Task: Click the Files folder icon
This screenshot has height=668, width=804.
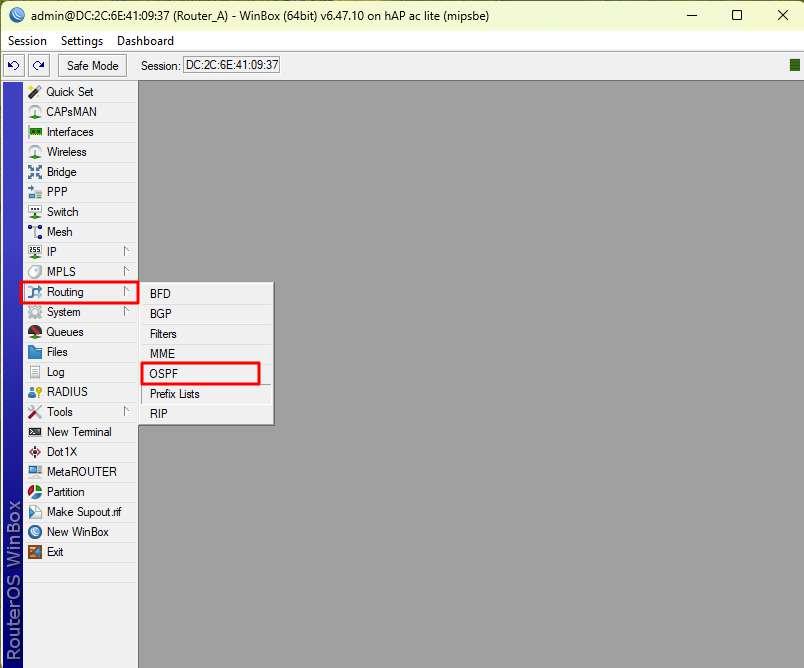Action: click(35, 352)
